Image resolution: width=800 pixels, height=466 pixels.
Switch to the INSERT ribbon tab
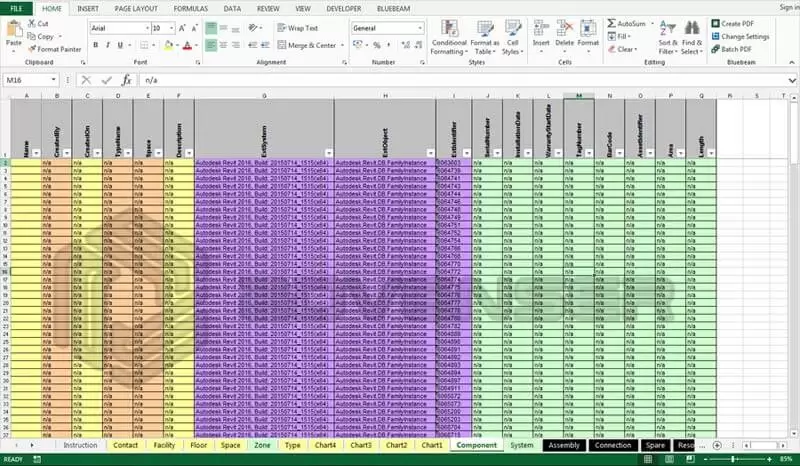[88, 9]
